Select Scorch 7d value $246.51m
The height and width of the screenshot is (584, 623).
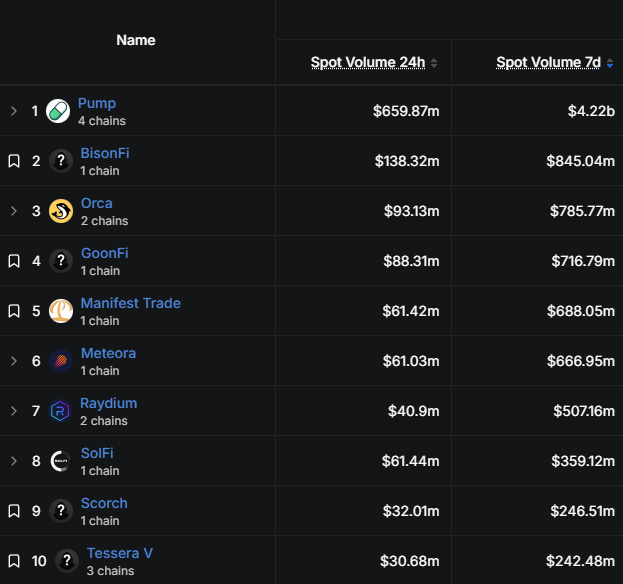[582, 511]
